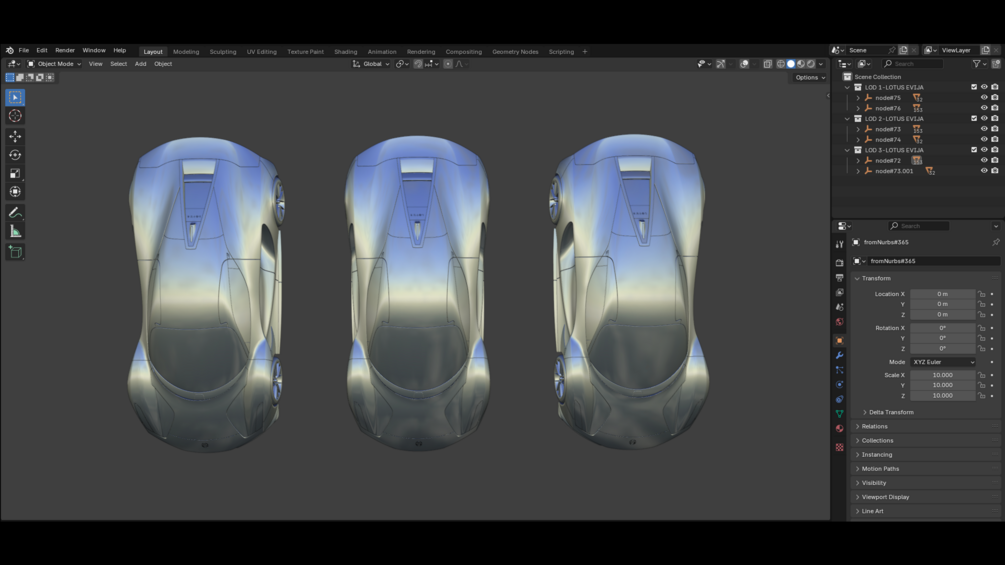
Task: Expand node#72 in the outliner
Action: click(858, 161)
